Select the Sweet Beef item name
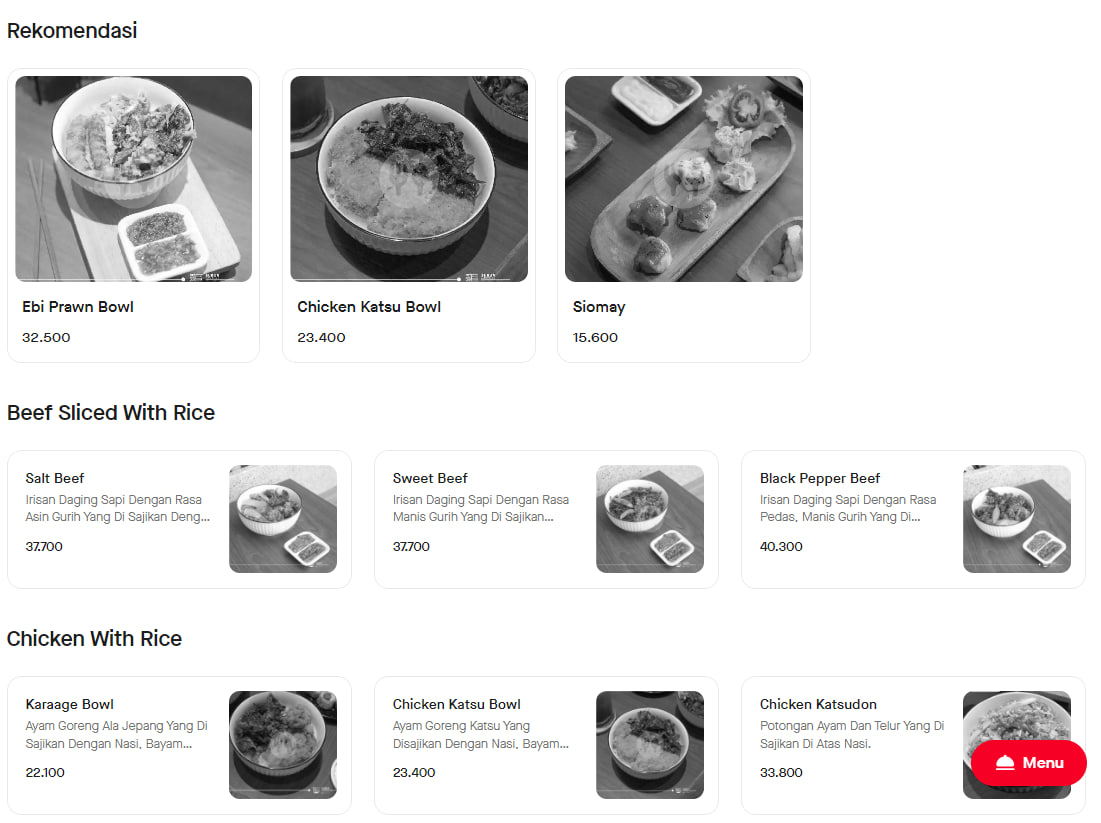Viewport: 1101px width, 823px height. click(x=430, y=478)
